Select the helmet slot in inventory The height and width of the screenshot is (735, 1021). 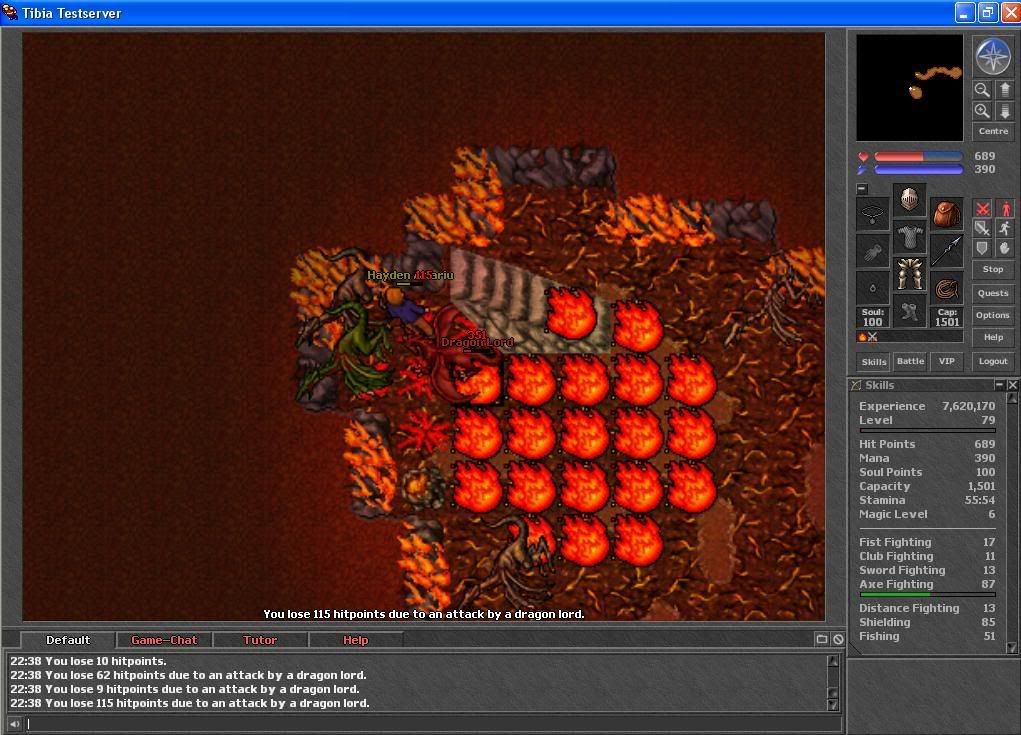pyautogui.click(x=910, y=198)
